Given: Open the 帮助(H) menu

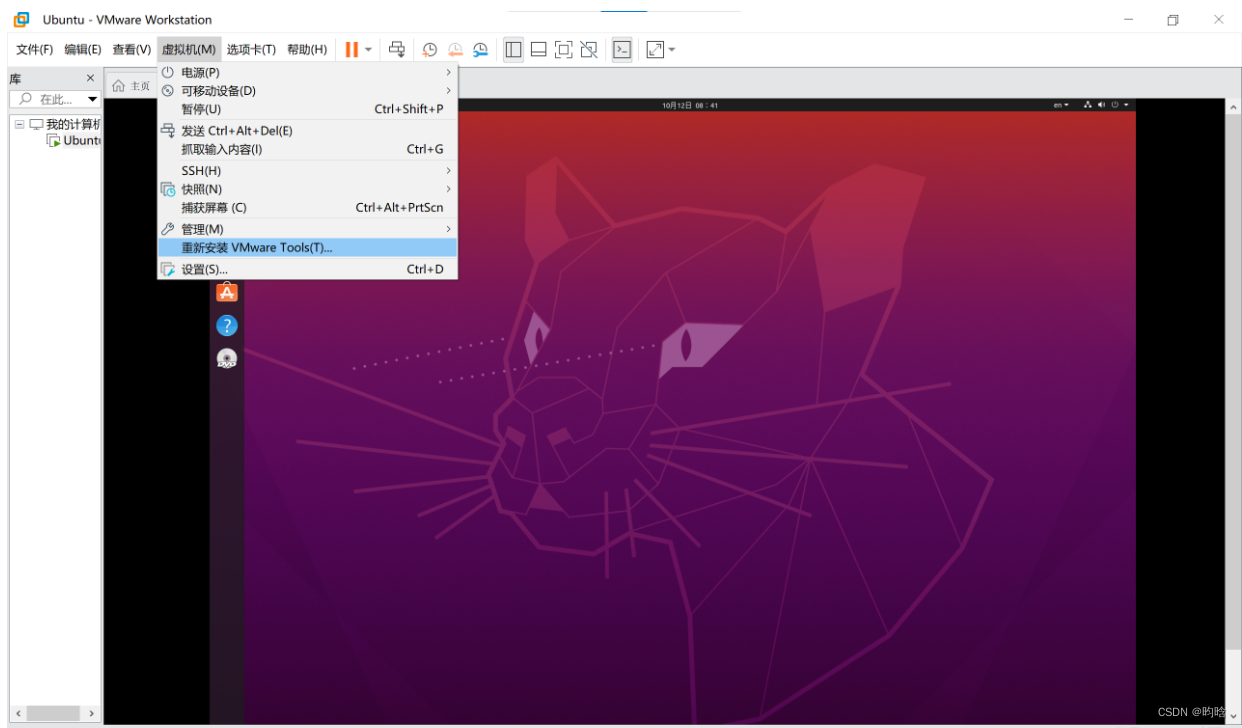Looking at the screenshot, I should 306,49.
